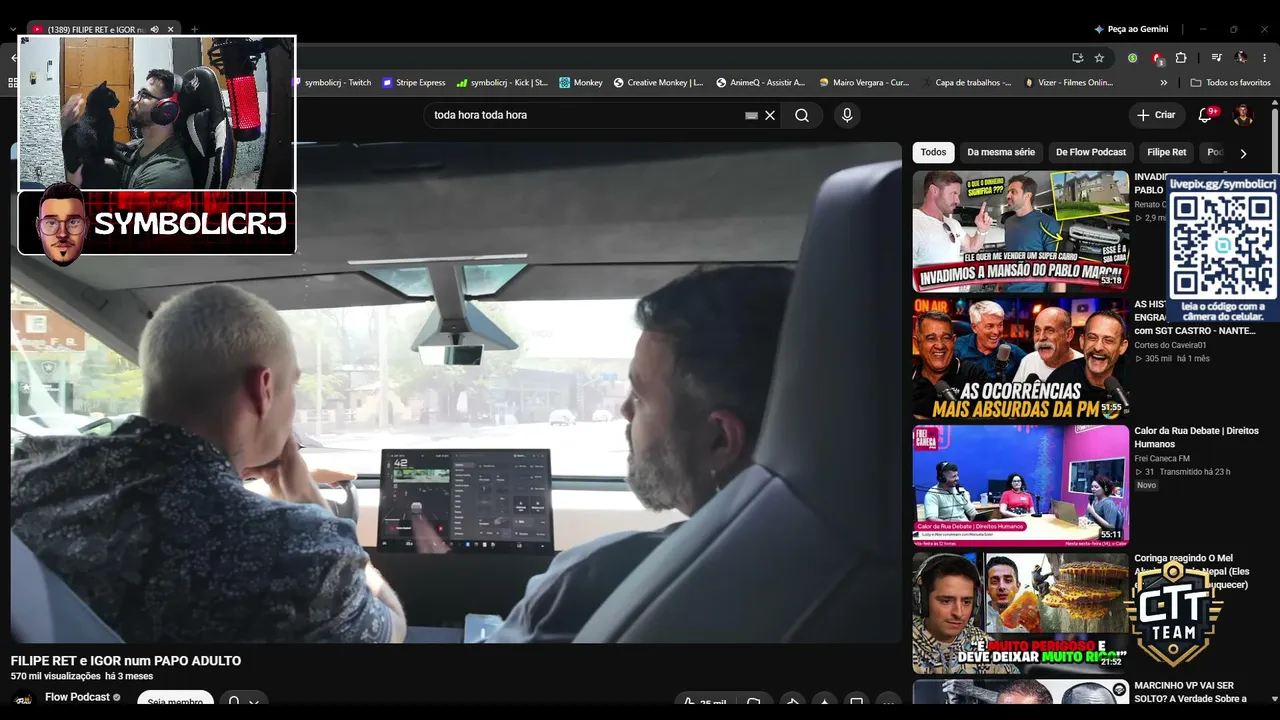This screenshot has height=720, width=1280.
Task: Select the De Flow Podcast chip
Action: click(x=1091, y=152)
